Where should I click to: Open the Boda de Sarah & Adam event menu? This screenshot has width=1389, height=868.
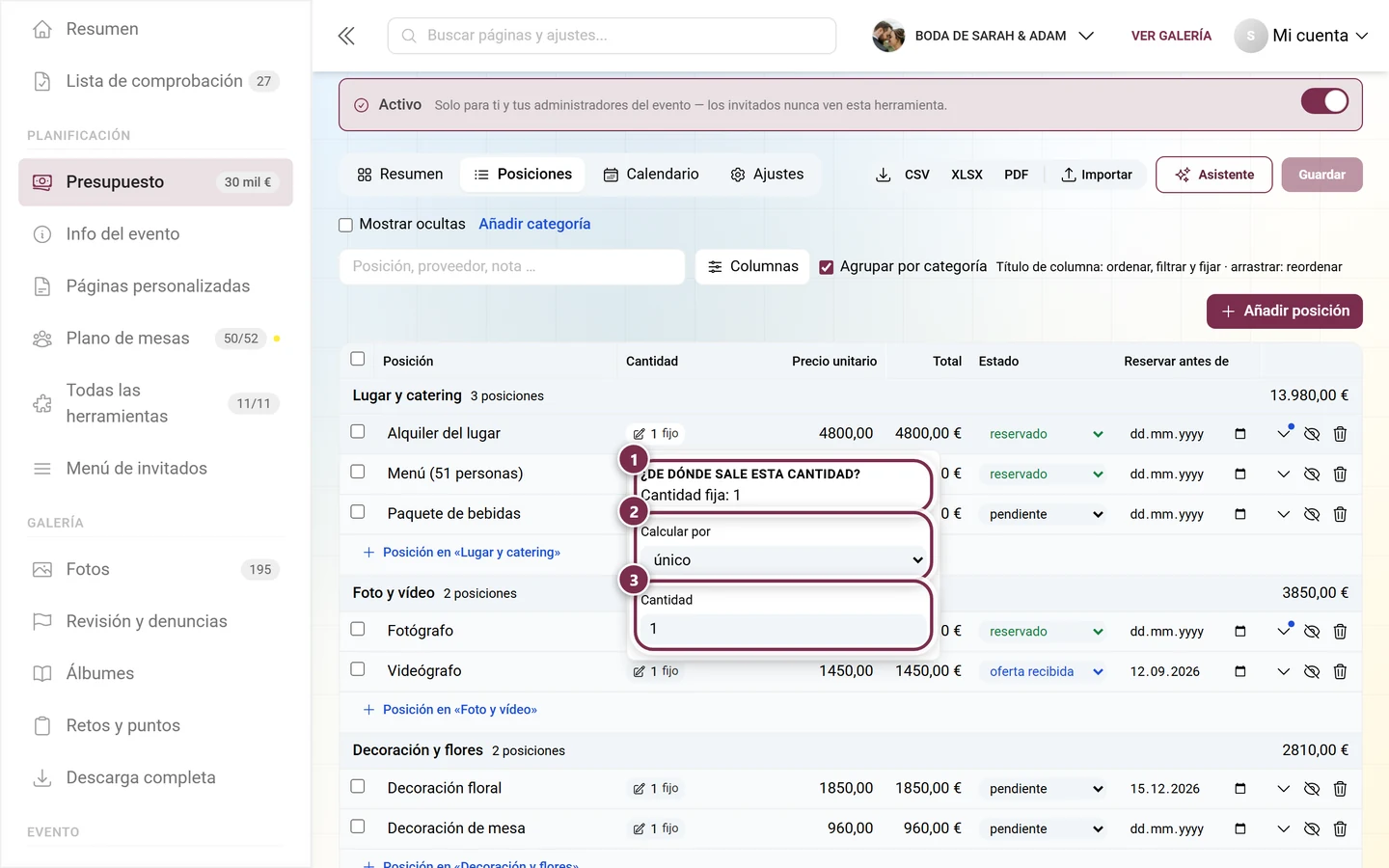[984, 36]
